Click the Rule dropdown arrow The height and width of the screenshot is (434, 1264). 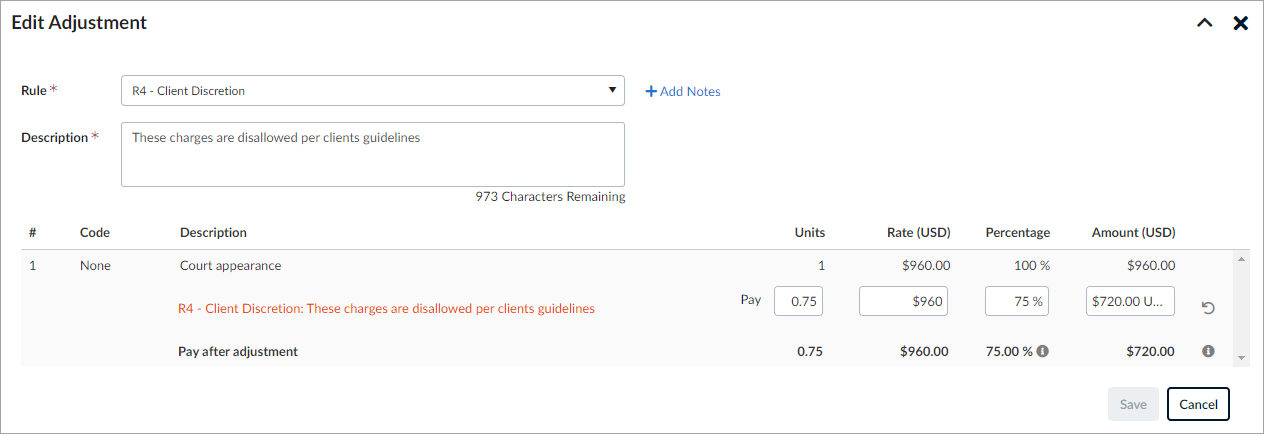point(612,90)
